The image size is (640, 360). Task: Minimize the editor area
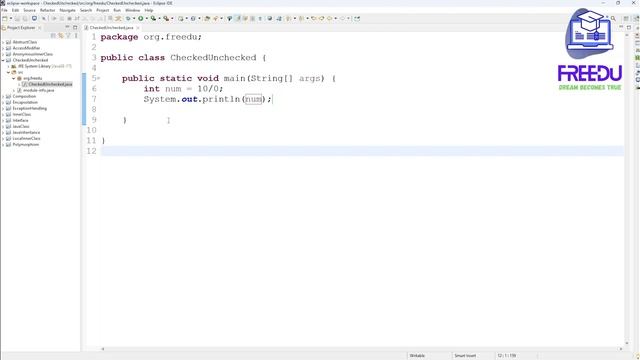[621, 27]
